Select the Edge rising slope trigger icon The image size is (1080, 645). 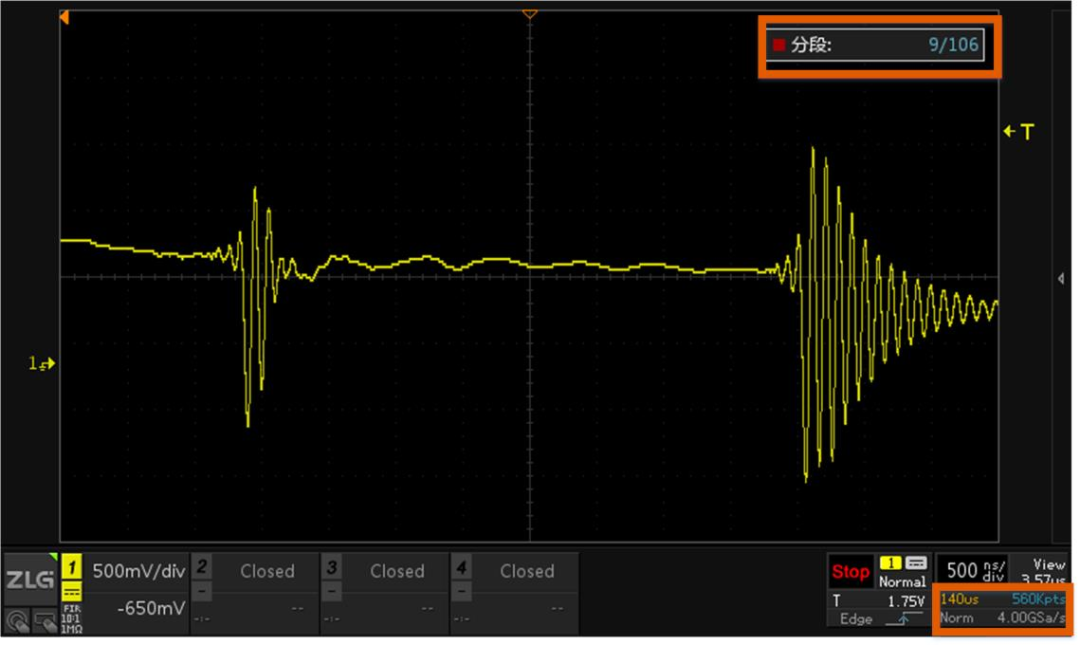[x=901, y=620]
